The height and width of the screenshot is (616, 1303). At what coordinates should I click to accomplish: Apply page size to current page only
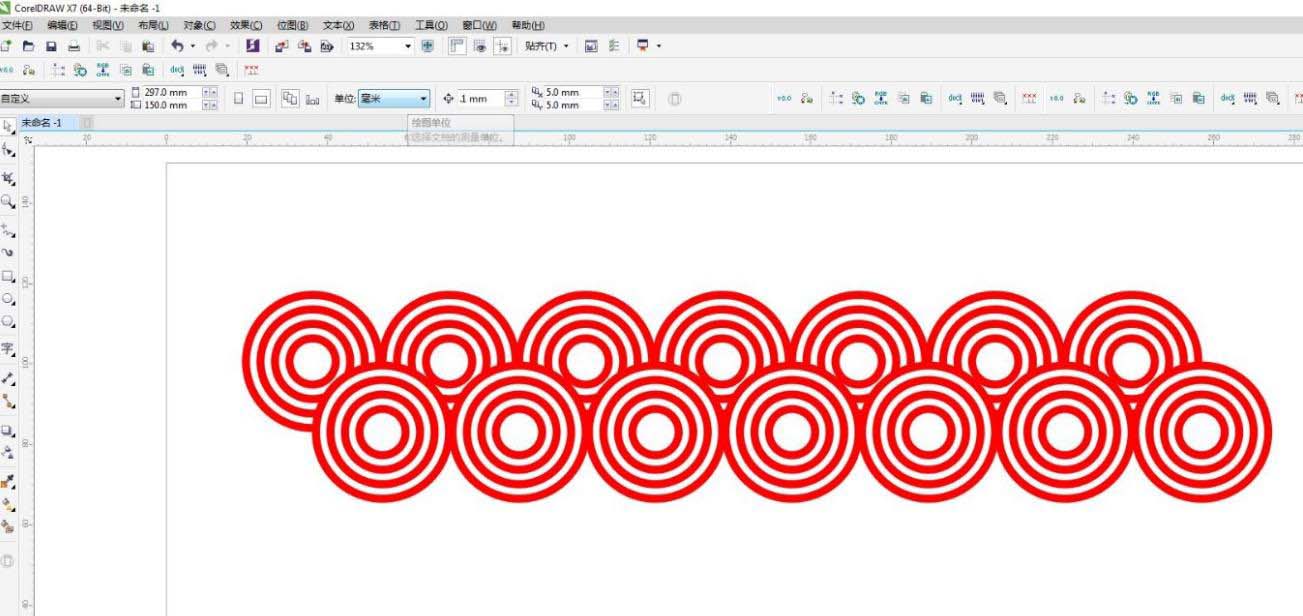point(313,98)
